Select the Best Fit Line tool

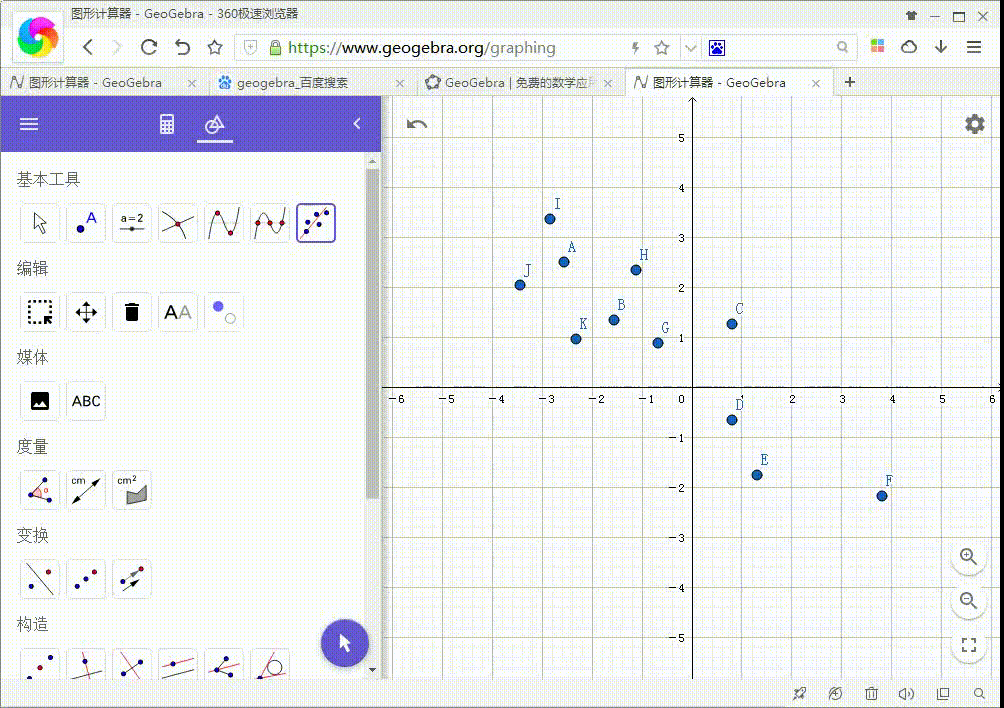[x=316, y=223]
